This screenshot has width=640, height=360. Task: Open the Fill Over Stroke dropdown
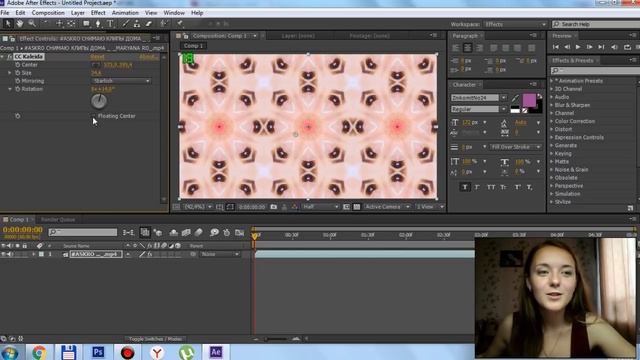point(516,147)
